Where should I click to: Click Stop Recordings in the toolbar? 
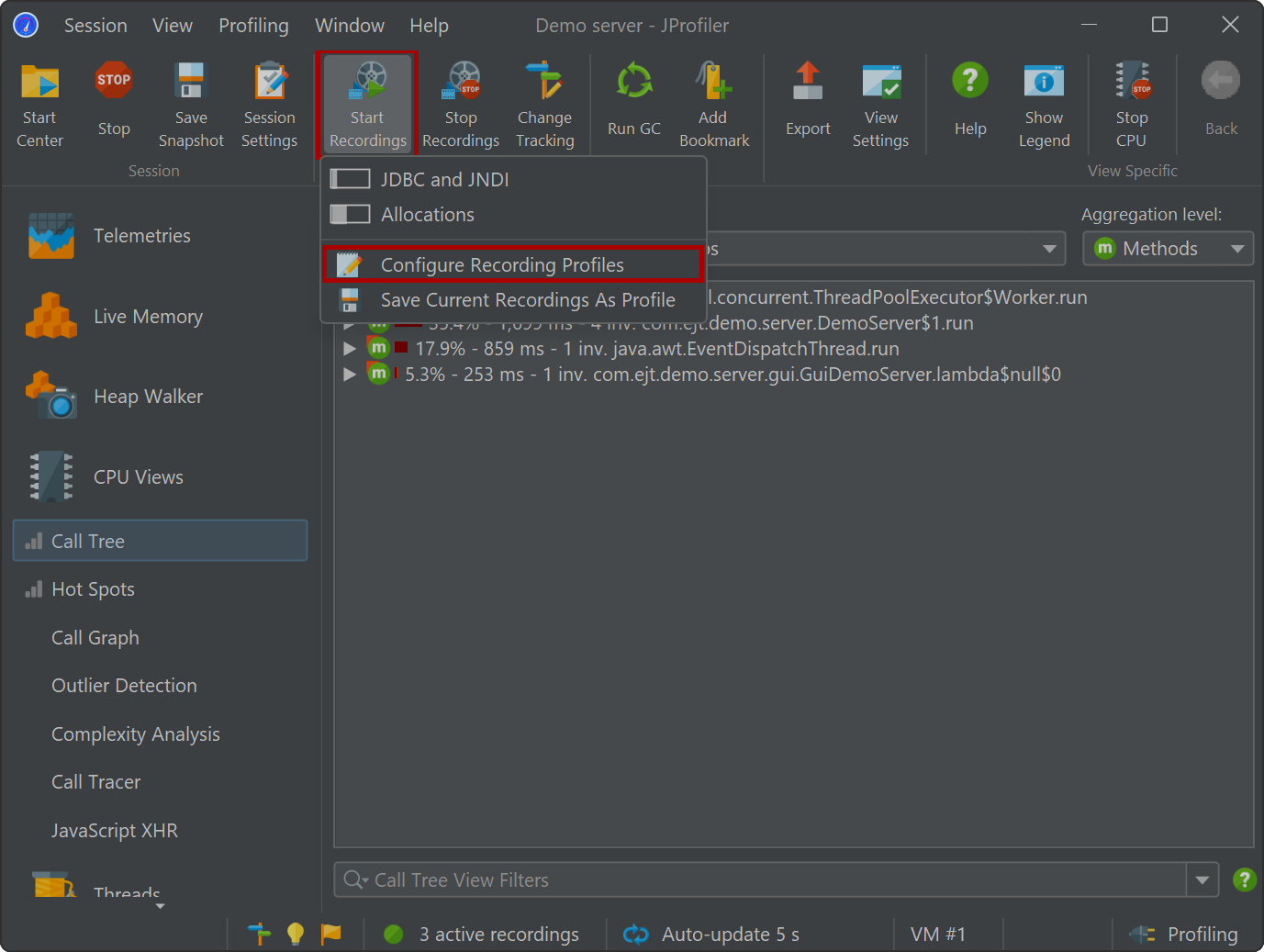461,106
